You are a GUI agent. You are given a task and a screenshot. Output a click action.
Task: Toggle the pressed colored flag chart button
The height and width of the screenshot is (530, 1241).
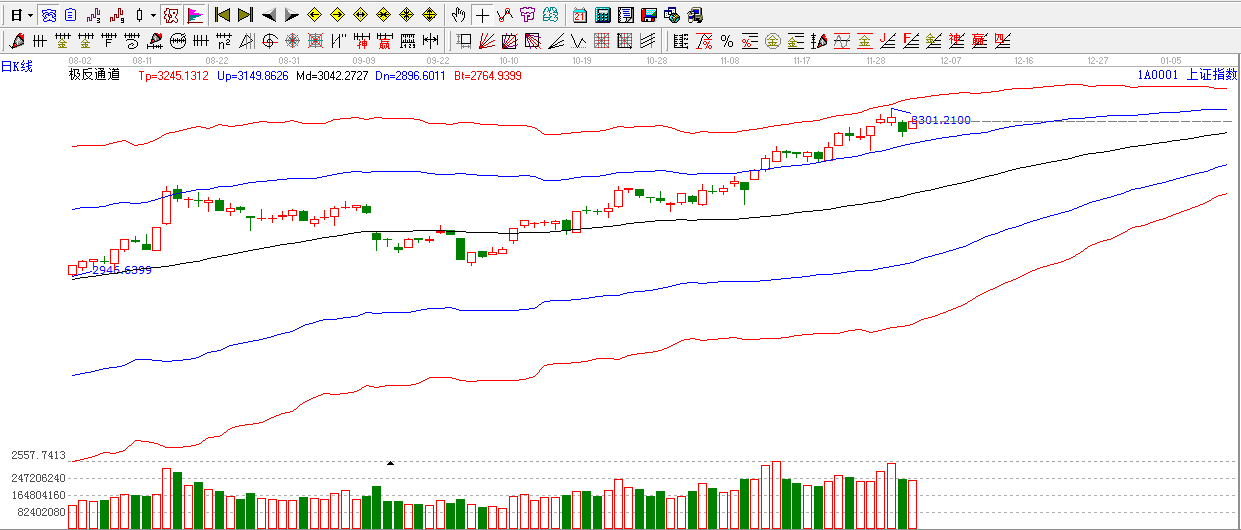[195, 15]
